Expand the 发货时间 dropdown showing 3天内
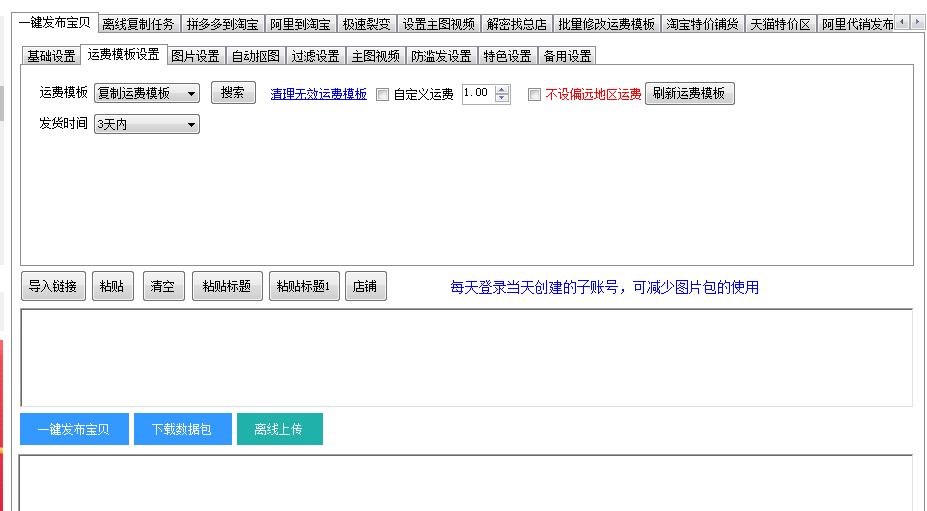This screenshot has height=511, width=927. pyautogui.click(x=147, y=124)
